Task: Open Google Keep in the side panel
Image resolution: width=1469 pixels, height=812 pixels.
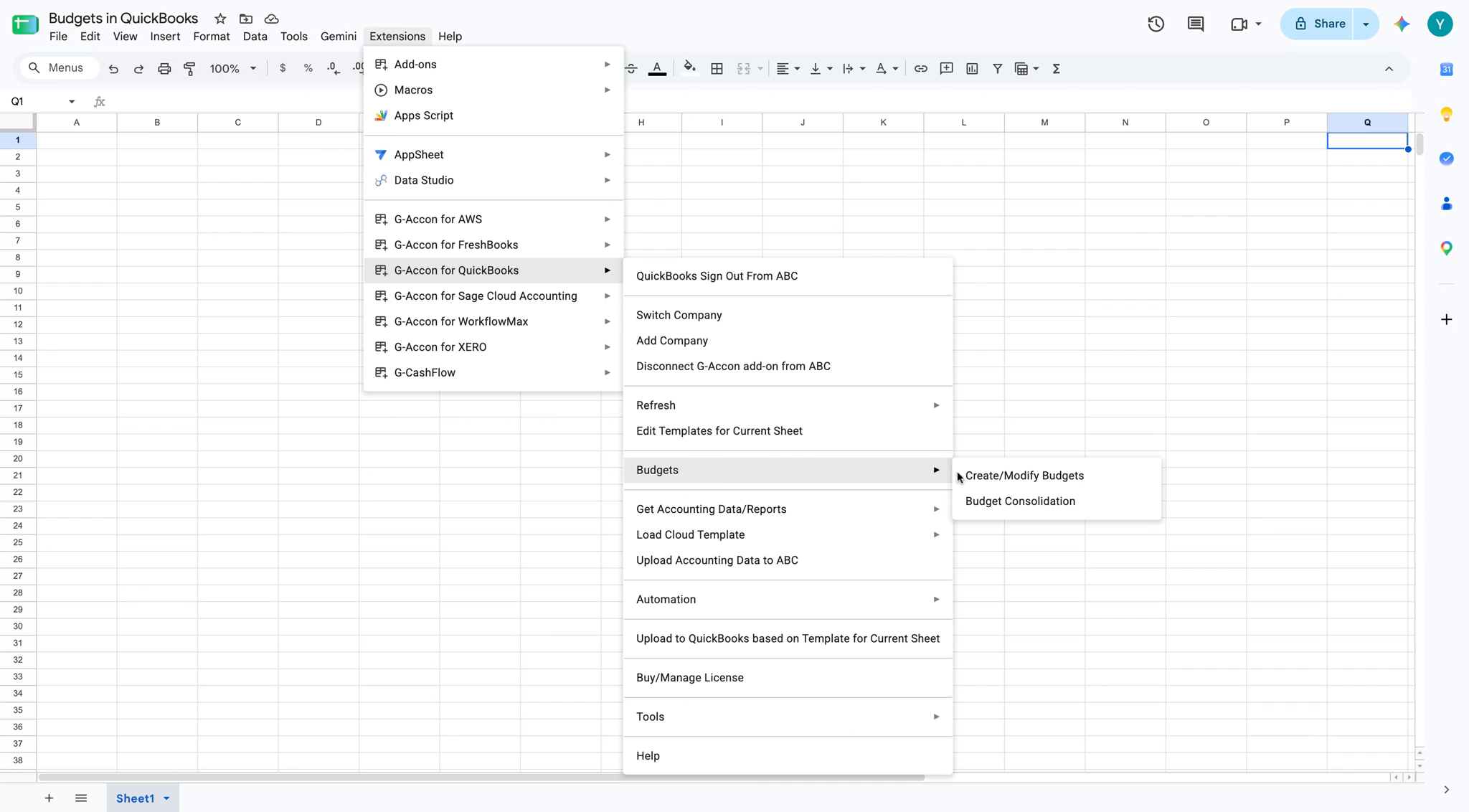Action: 1446,114
